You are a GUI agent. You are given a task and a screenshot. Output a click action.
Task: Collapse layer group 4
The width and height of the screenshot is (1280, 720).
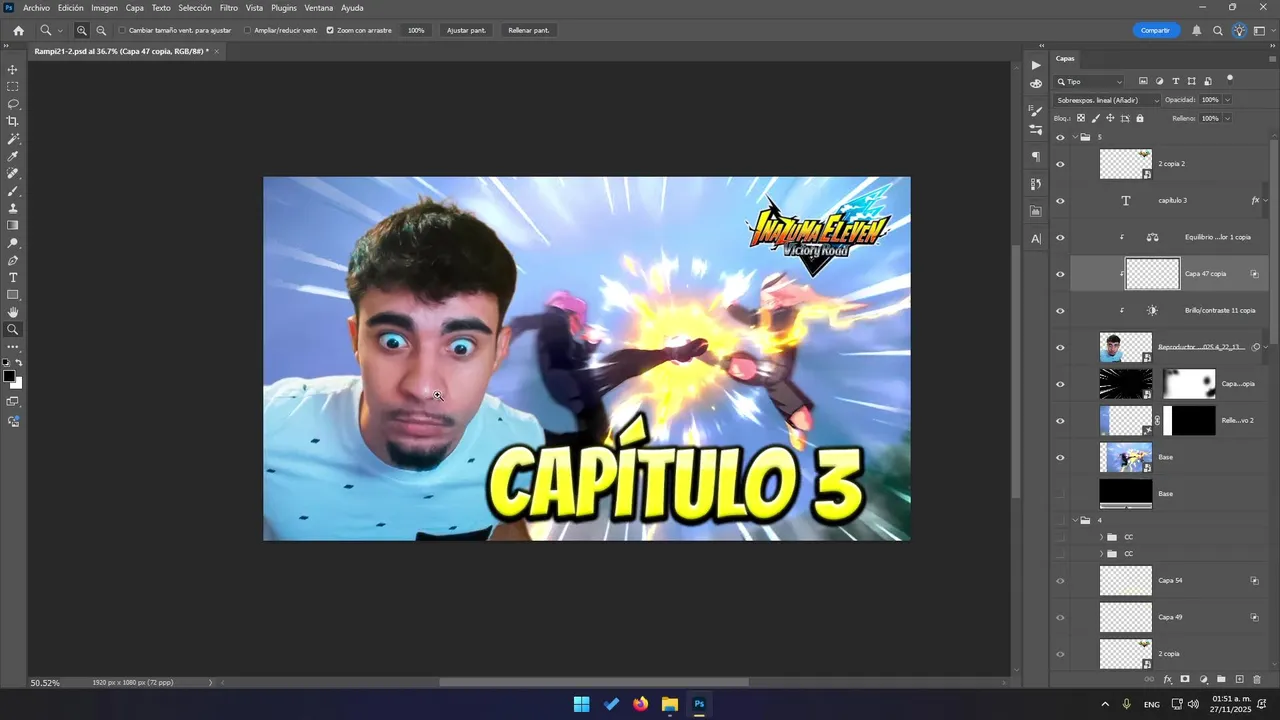pyautogui.click(x=1075, y=521)
